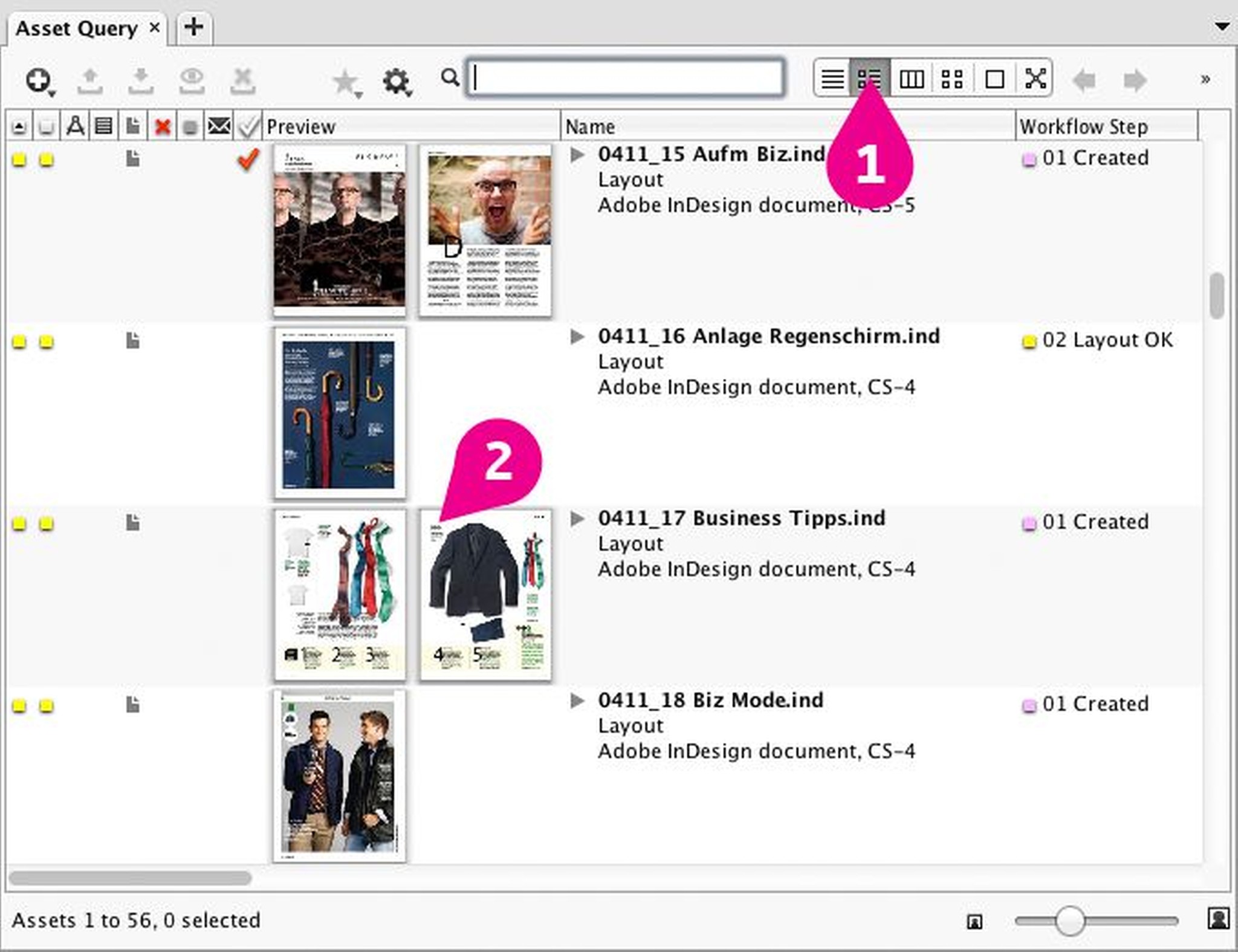Open a new tab with the plus button
The height and width of the screenshot is (952, 1238).
193,27
